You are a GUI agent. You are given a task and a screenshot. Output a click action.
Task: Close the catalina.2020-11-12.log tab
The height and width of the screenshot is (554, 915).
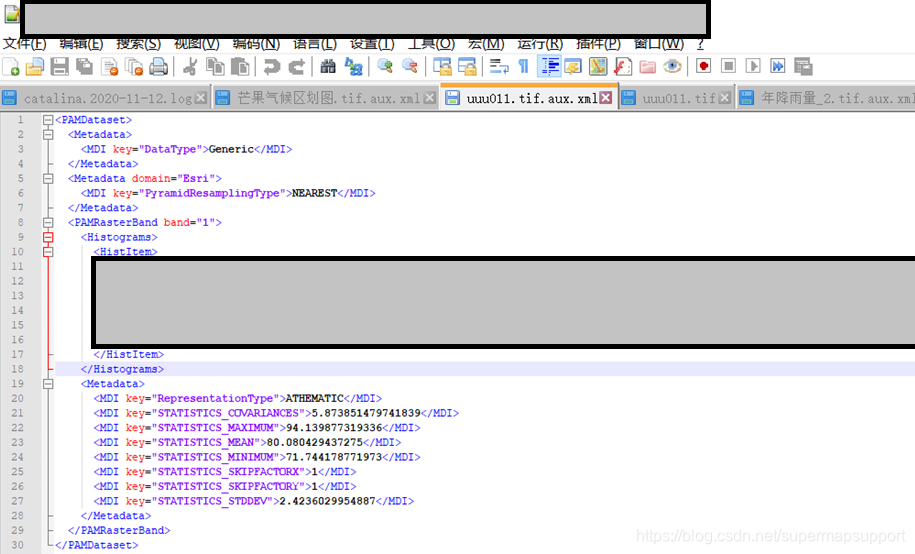201,97
